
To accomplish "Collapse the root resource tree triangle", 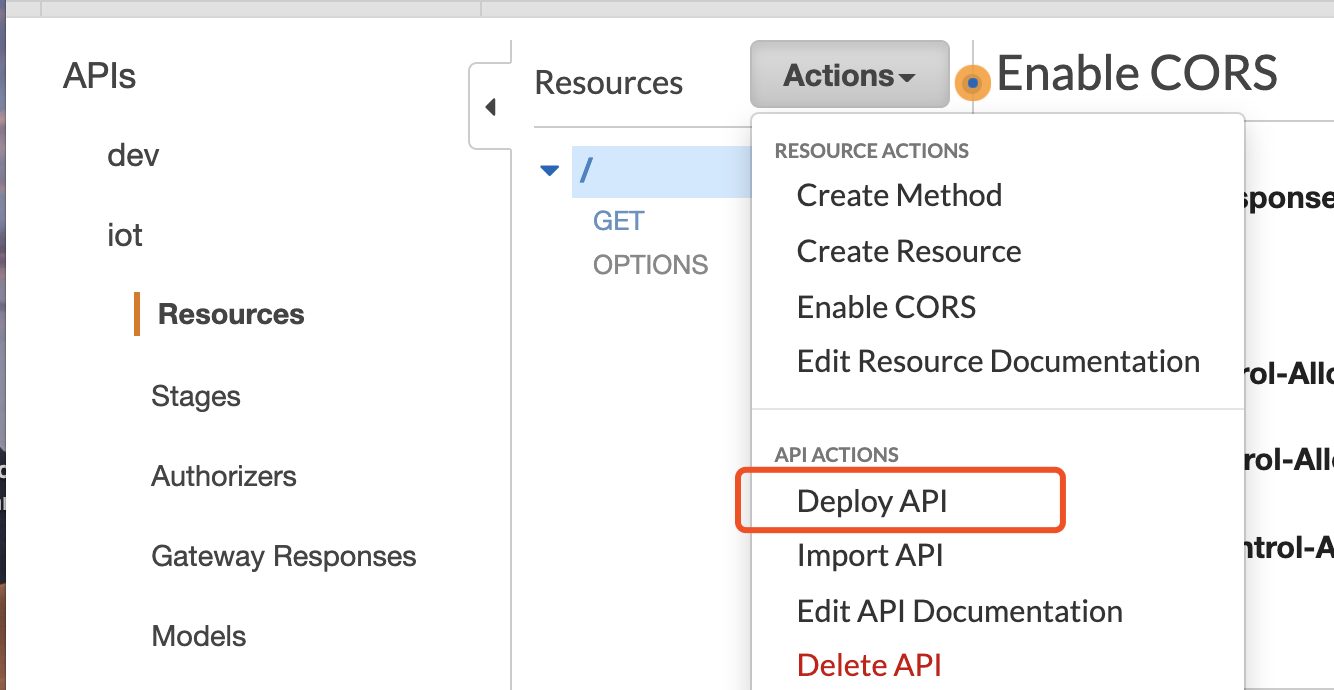I will pyautogui.click(x=549, y=171).
